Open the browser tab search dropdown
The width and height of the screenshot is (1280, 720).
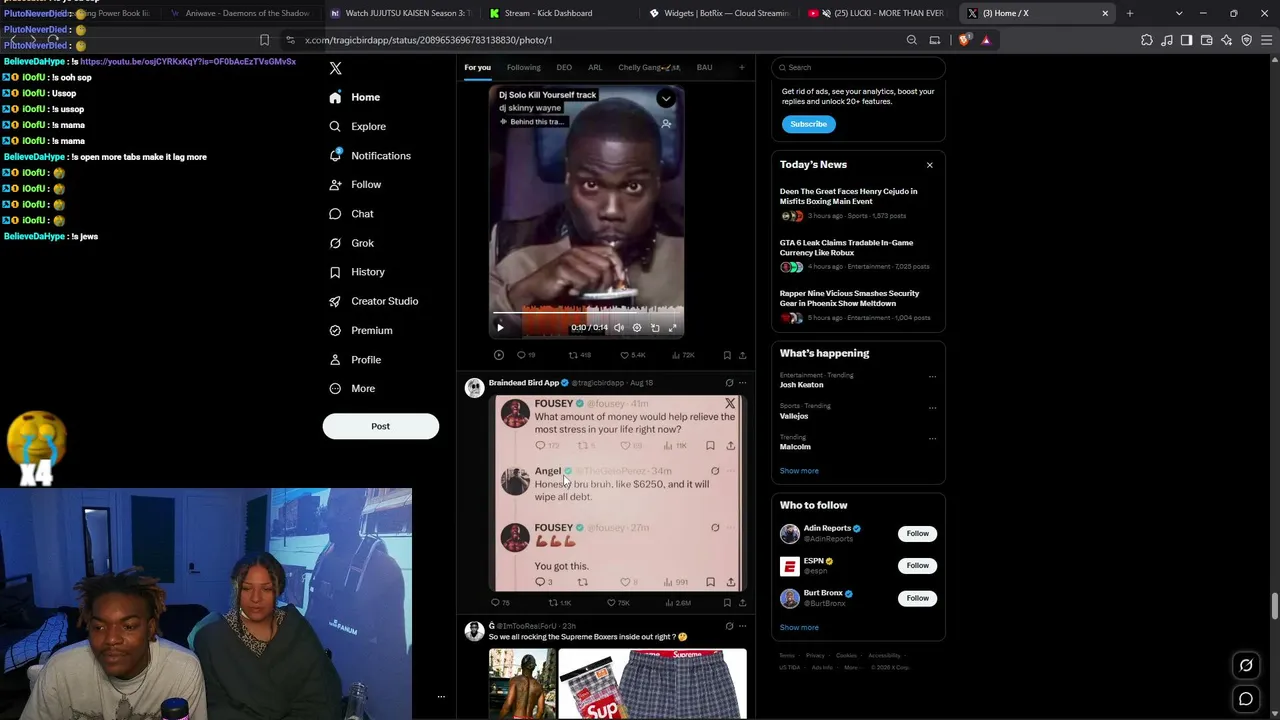coord(1179,13)
